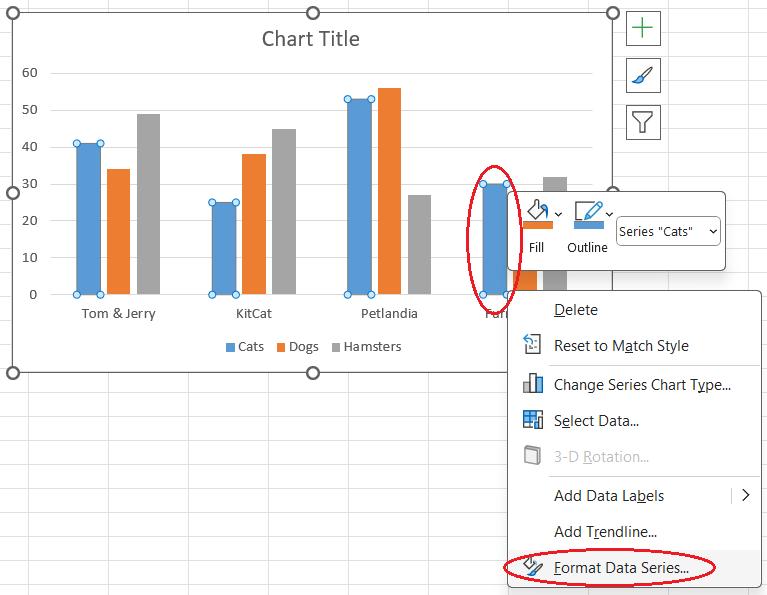
Task: Expand the Add Data Labels submenu arrow
Action: (745, 495)
